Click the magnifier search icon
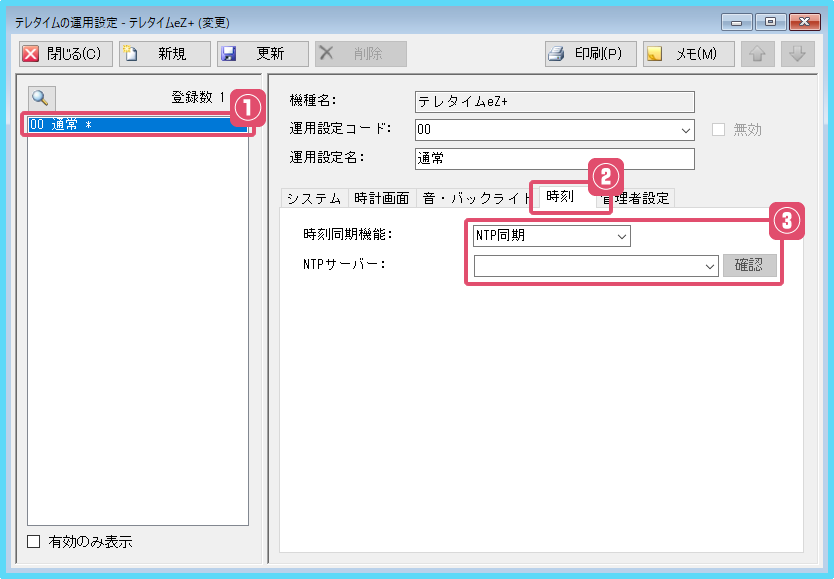The height and width of the screenshot is (579, 834). point(40,97)
